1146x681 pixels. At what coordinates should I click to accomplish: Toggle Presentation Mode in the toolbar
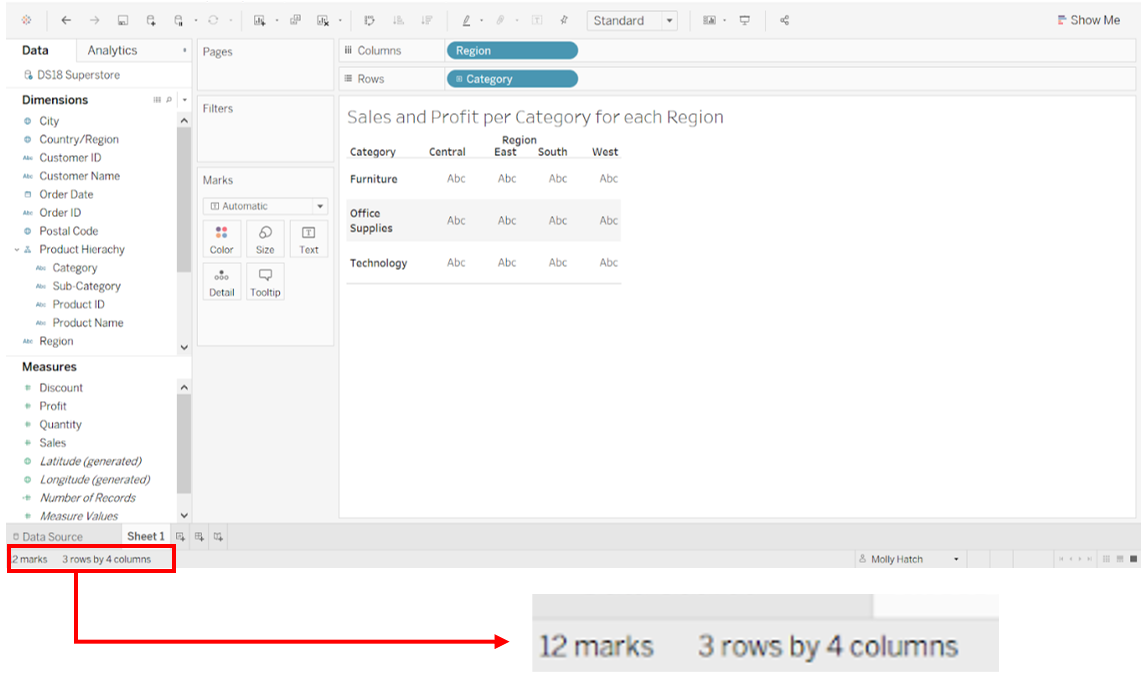pos(744,20)
